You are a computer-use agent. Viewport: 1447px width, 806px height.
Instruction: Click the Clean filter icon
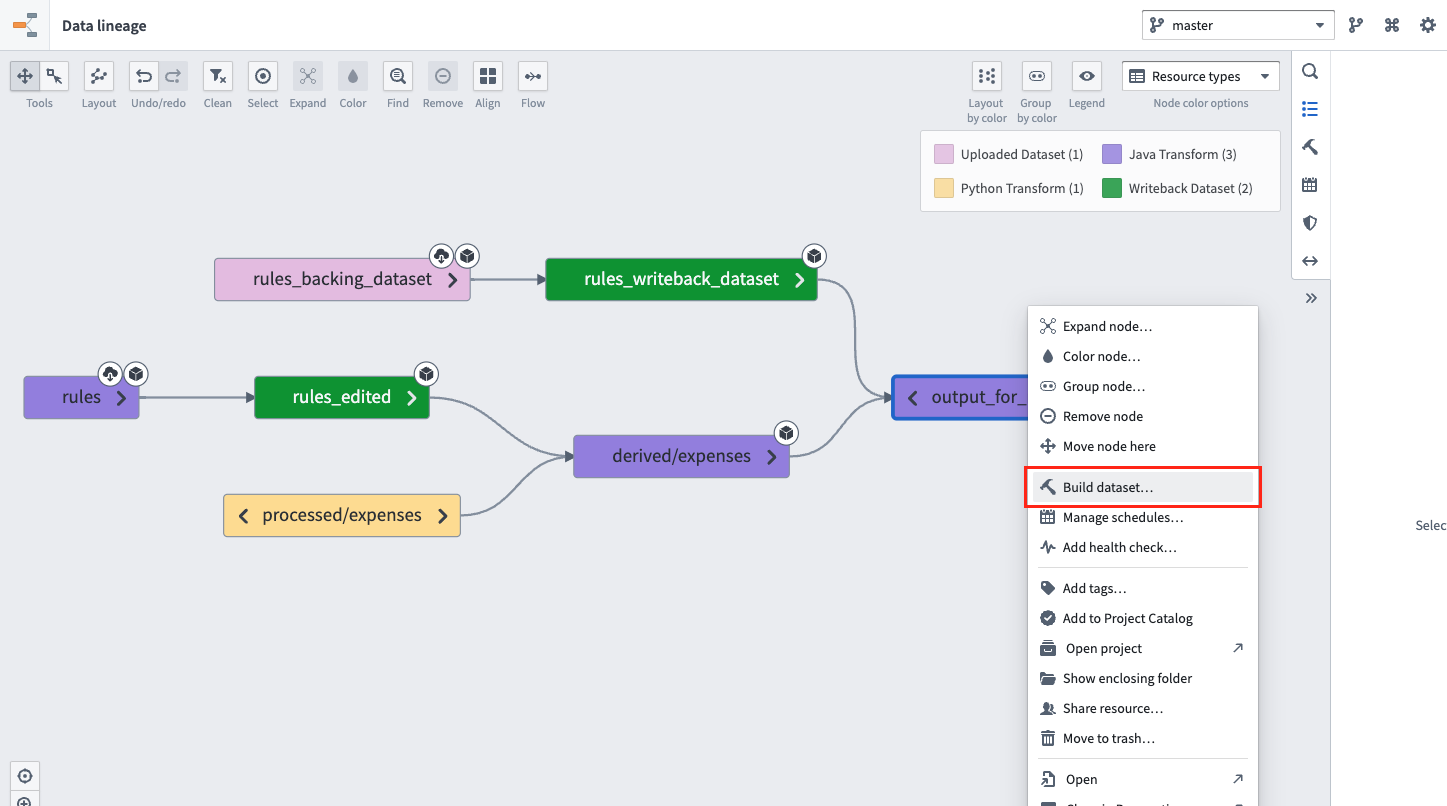(218, 76)
